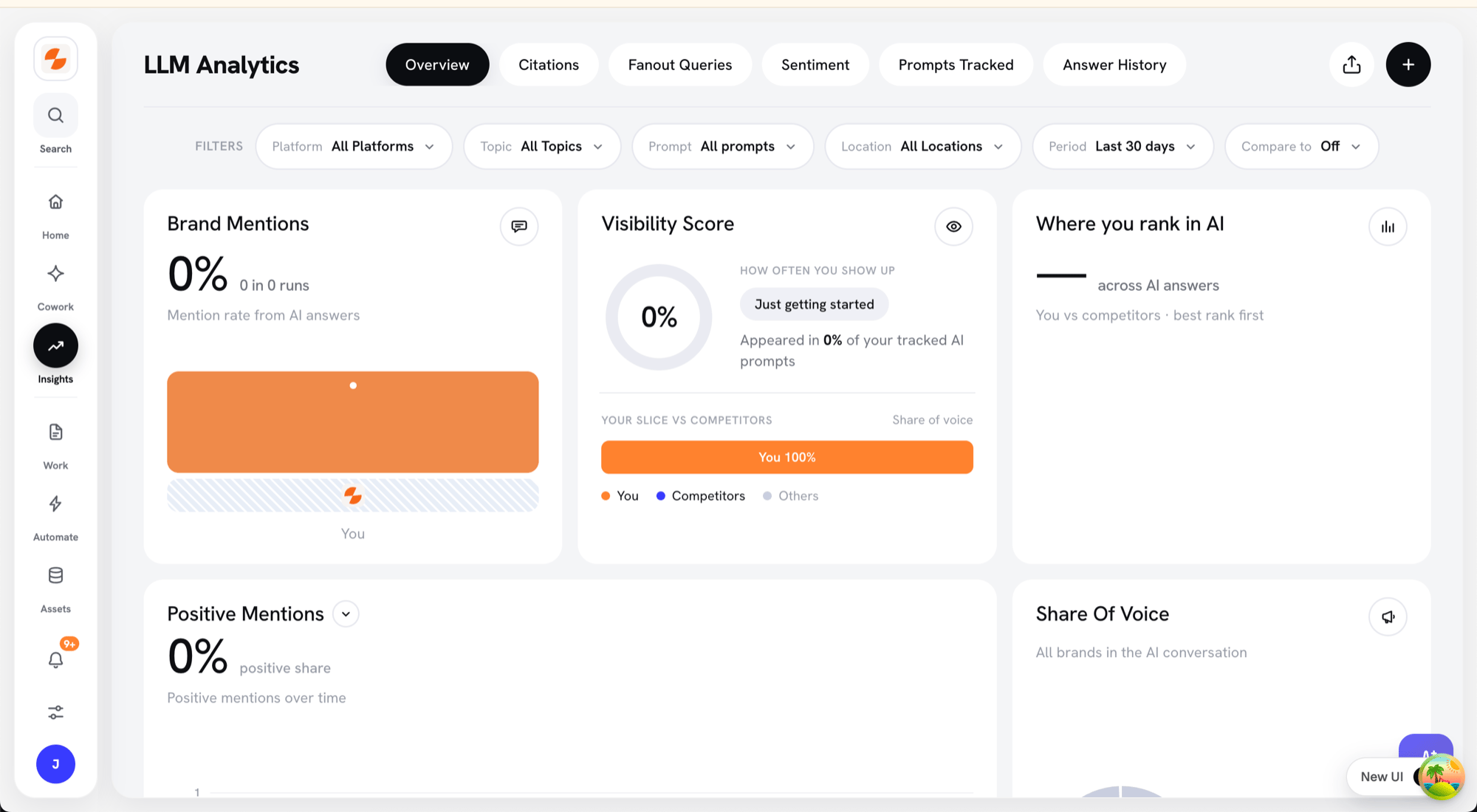Open the Compare to Off dropdown
Viewport: 1477px width, 812px height.
pos(1301,146)
